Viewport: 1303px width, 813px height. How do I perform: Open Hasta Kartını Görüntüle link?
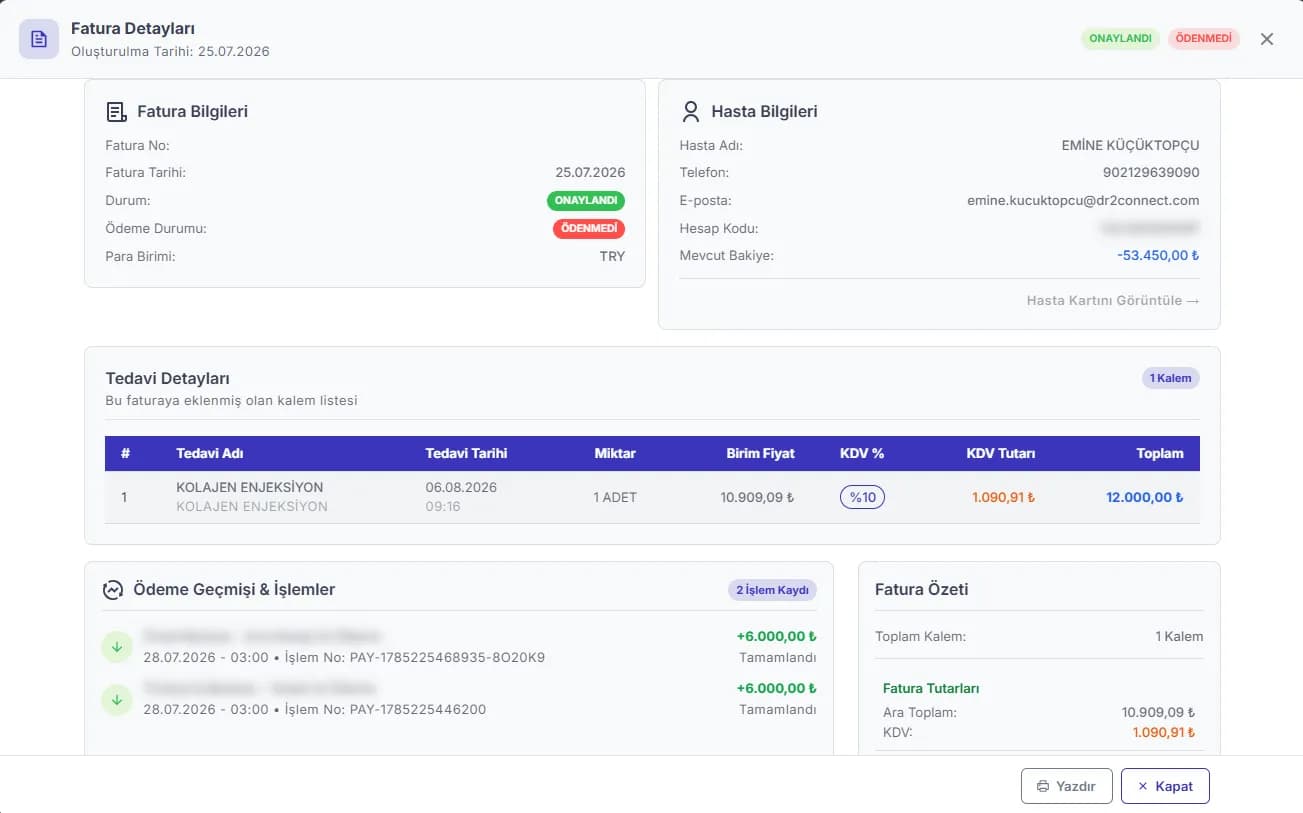pos(1113,300)
